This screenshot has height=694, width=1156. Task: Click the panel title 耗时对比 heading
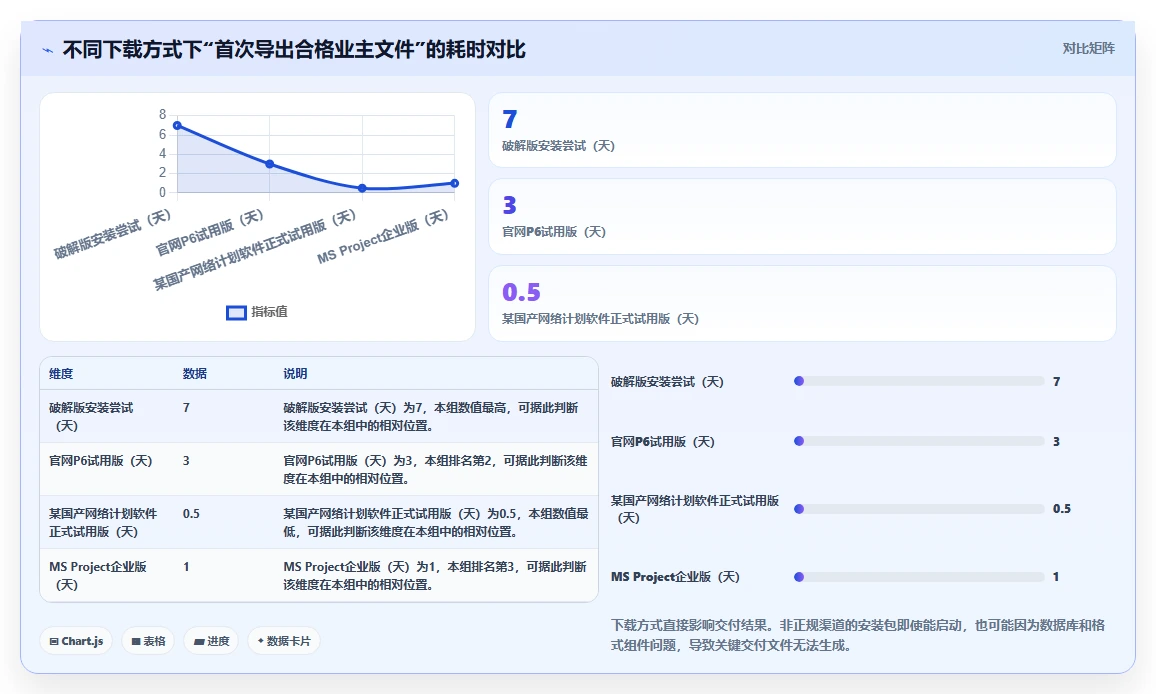click(294, 50)
